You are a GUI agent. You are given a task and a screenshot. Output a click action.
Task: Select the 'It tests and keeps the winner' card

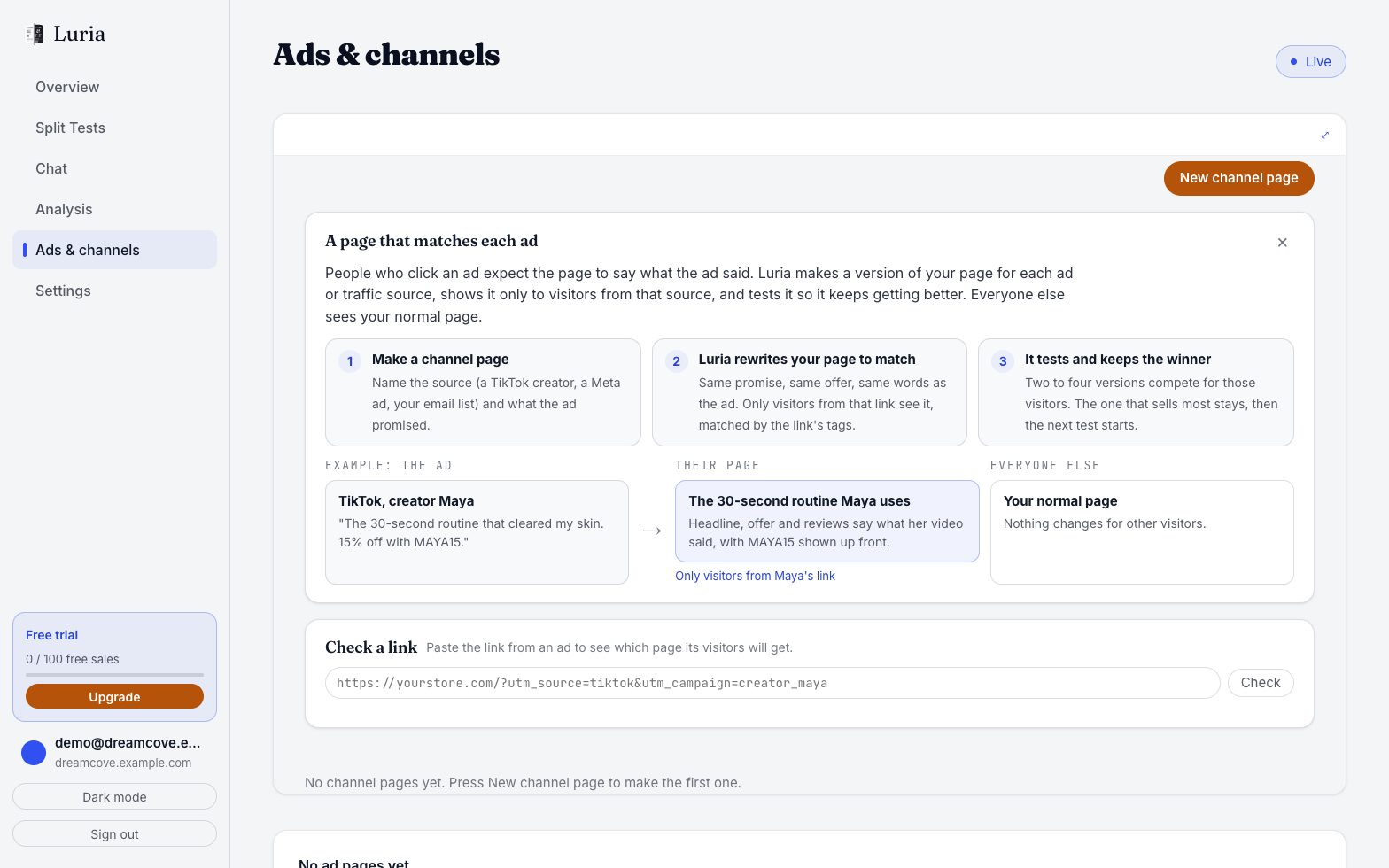(x=1136, y=392)
